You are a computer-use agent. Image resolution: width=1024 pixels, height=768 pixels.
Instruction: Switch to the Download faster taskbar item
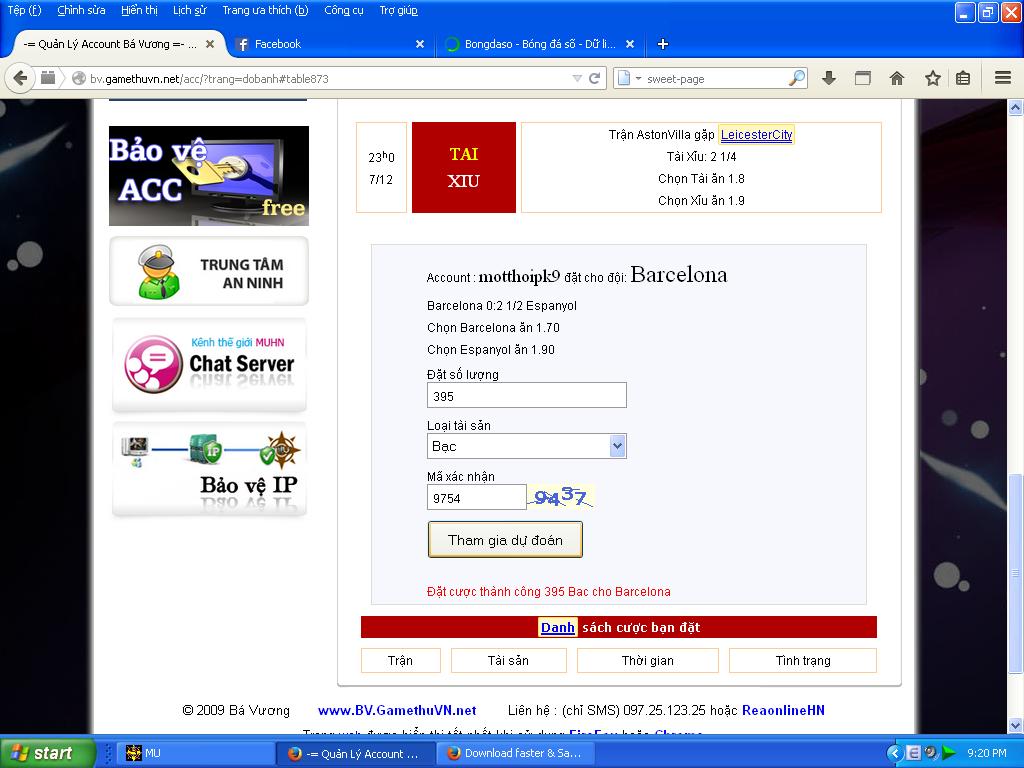[514, 753]
